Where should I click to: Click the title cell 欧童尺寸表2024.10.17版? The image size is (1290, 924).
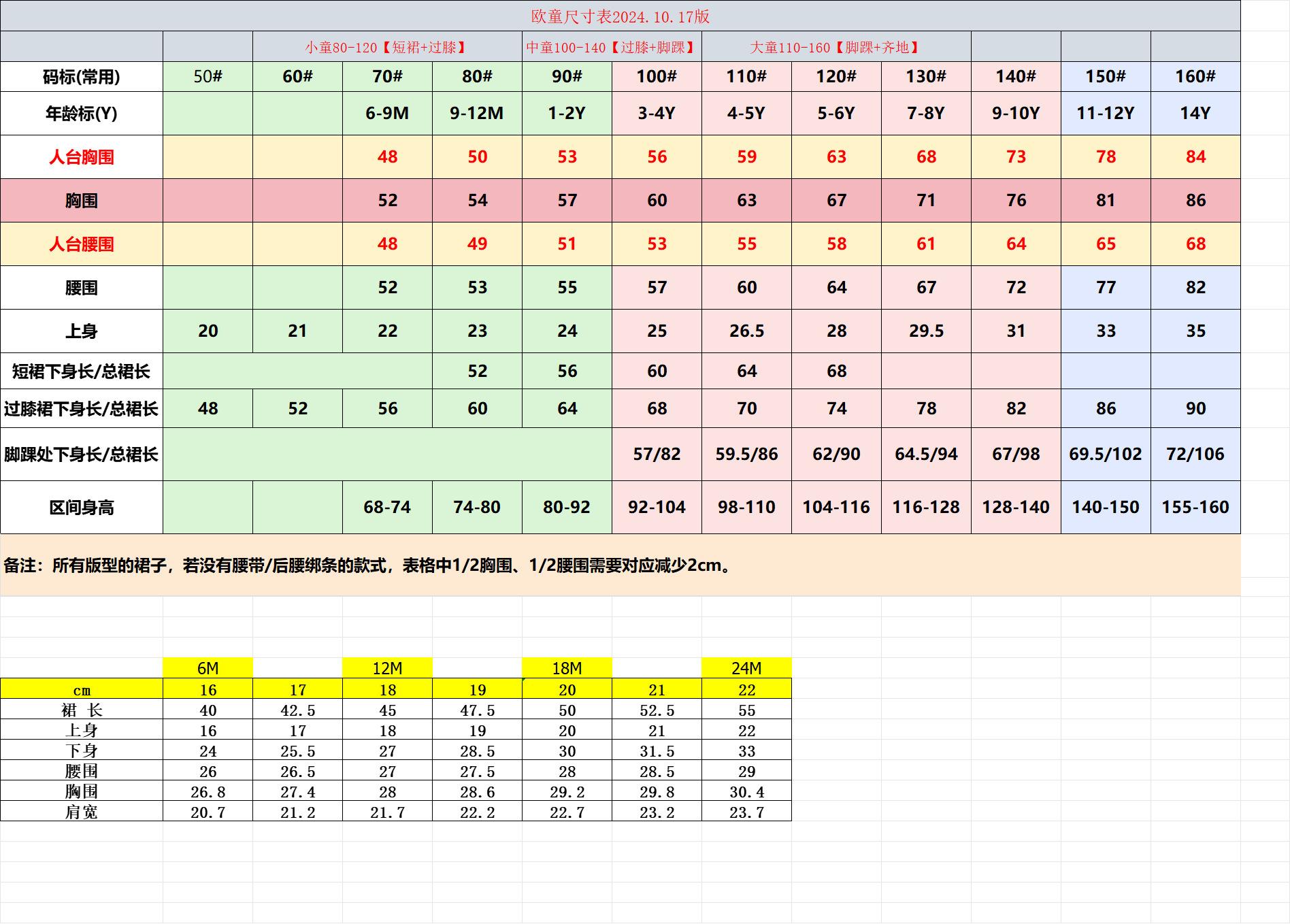(620, 16)
